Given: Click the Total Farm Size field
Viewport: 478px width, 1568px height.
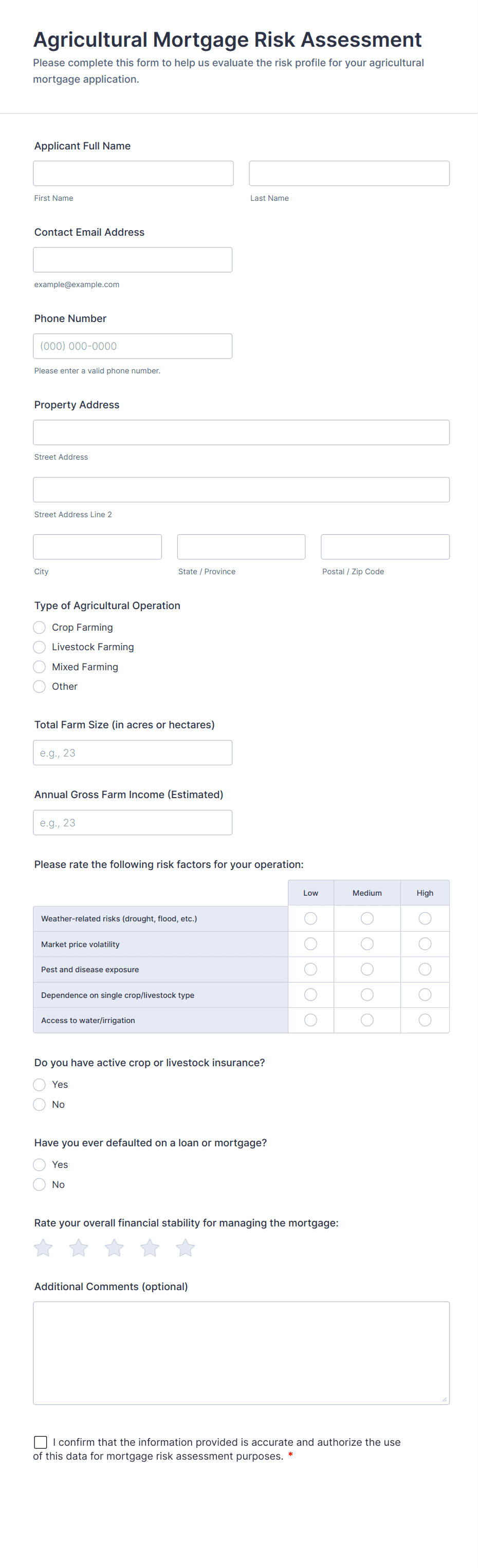Looking at the screenshot, I should pyautogui.click(x=133, y=753).
